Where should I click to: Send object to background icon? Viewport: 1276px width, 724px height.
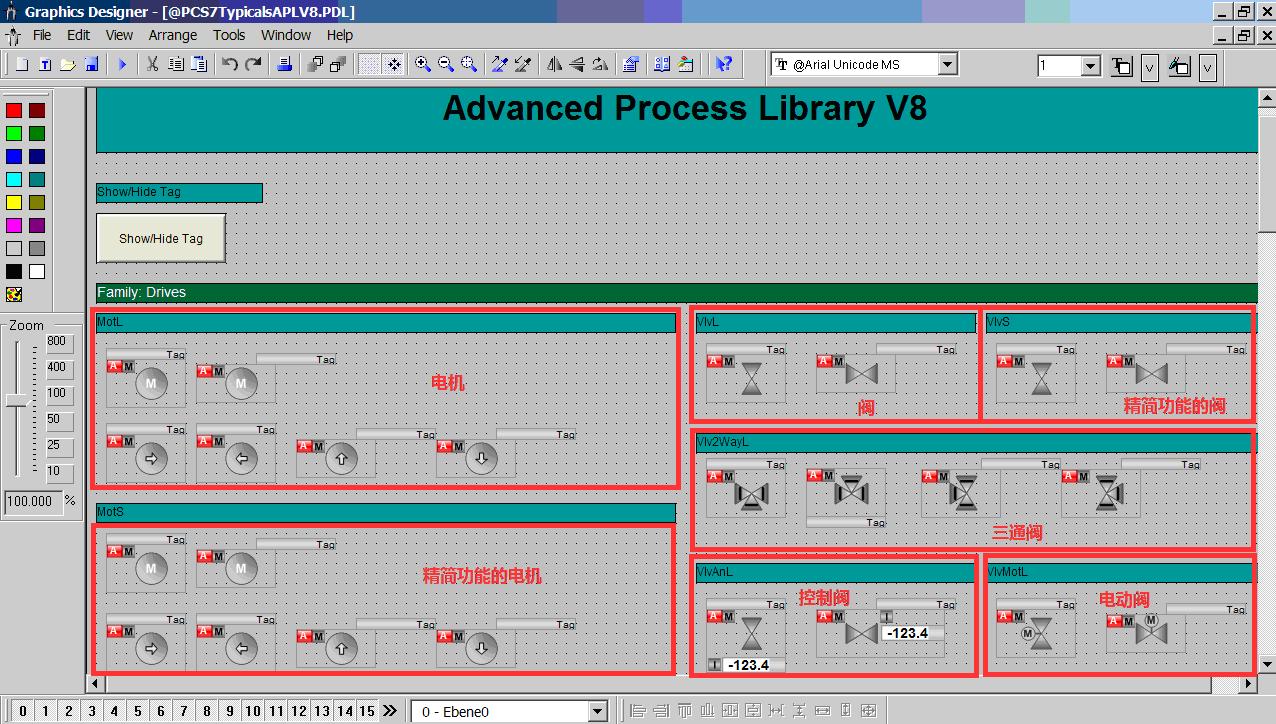pos(338,64)
